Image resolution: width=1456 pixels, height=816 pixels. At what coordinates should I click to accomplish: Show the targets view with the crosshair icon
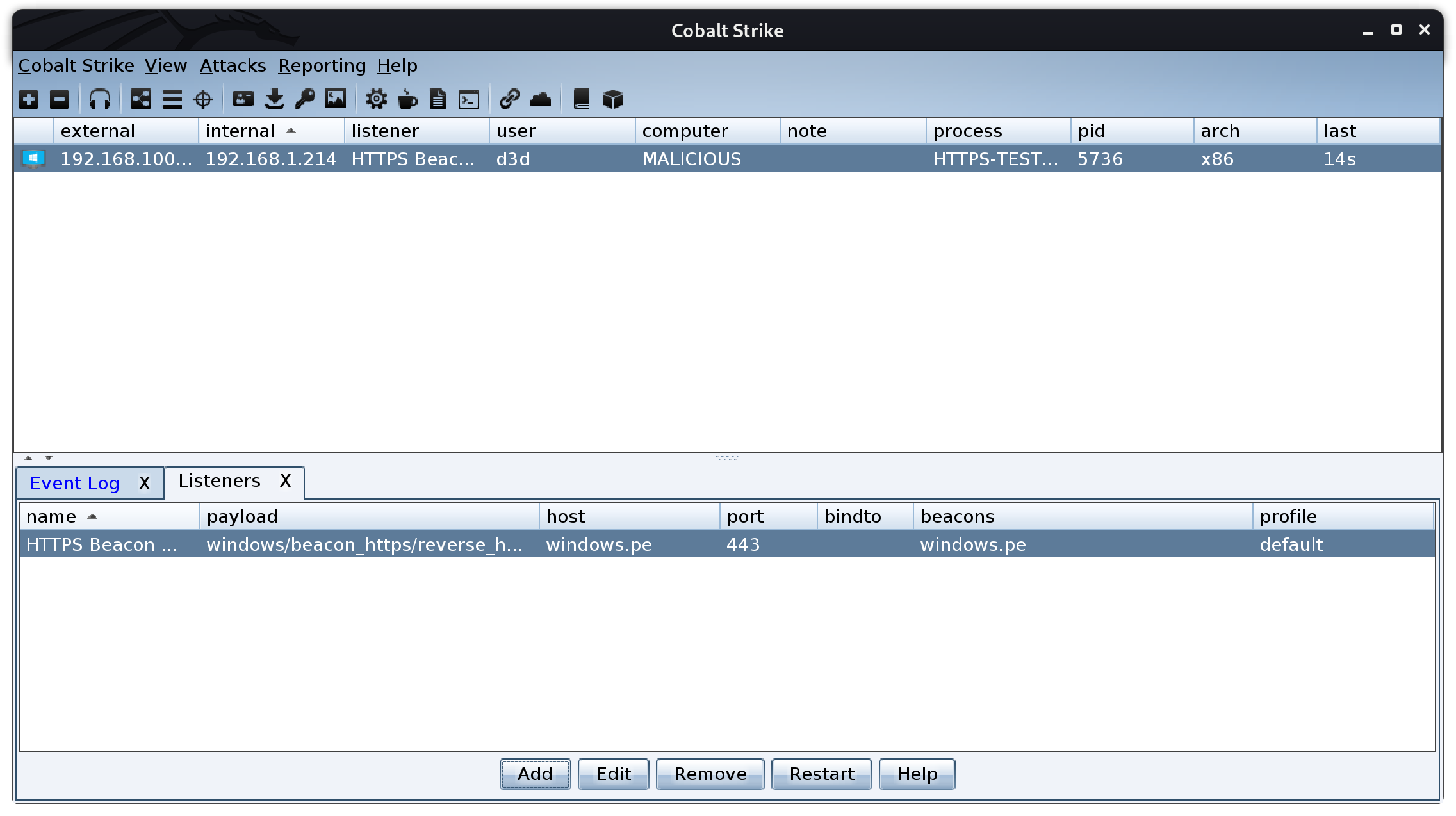pyautogui.click(x=203, y=99)
